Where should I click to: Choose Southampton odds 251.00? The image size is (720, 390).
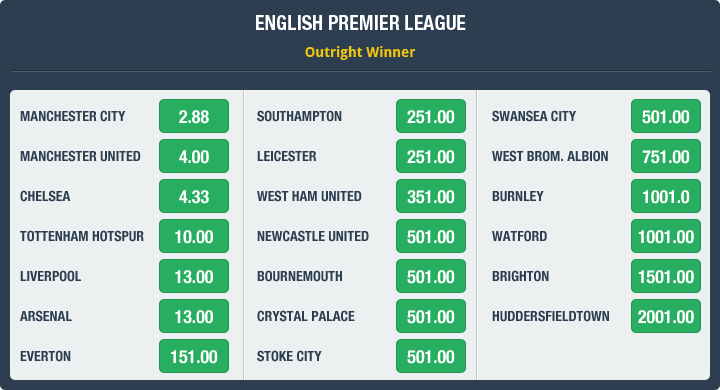(x=431, y=116)
